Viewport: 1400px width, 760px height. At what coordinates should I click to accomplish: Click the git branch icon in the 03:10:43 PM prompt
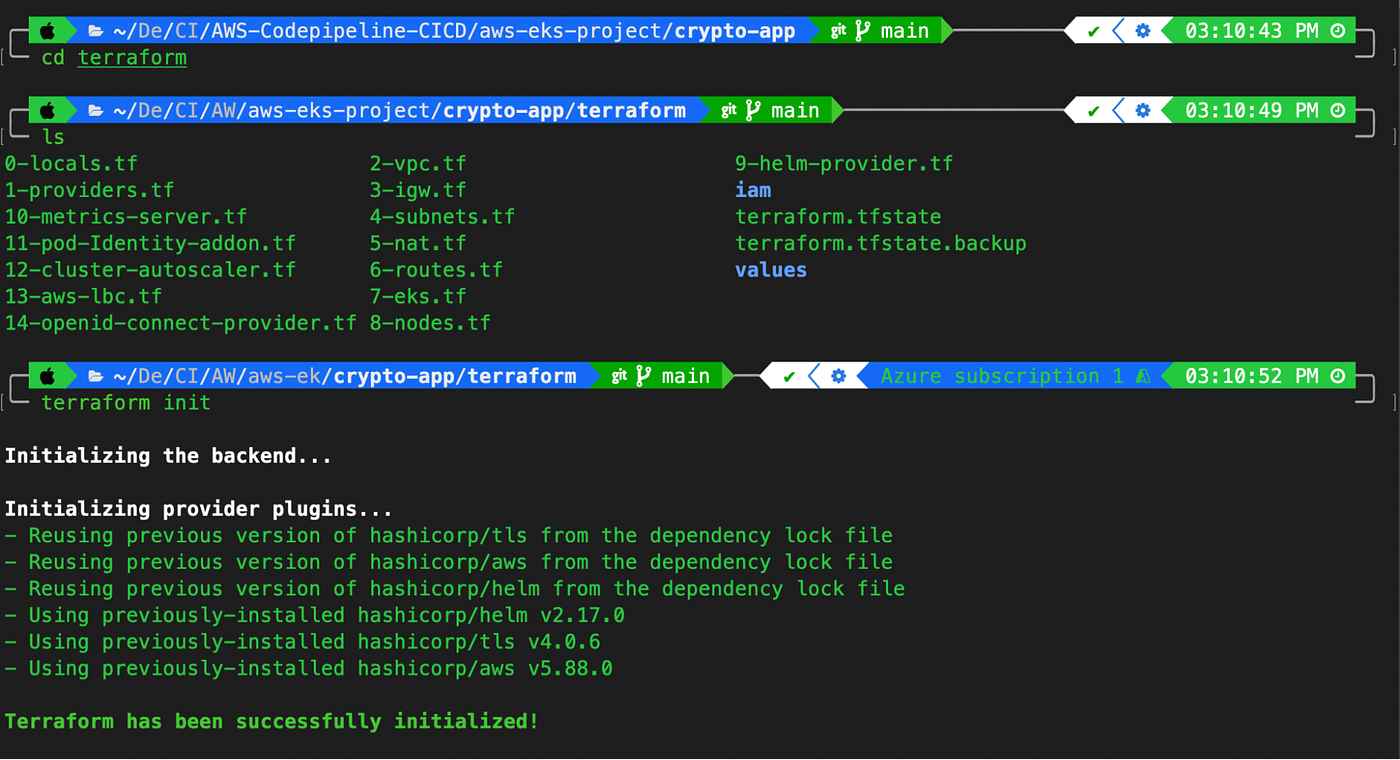click(x=863, y=31)
